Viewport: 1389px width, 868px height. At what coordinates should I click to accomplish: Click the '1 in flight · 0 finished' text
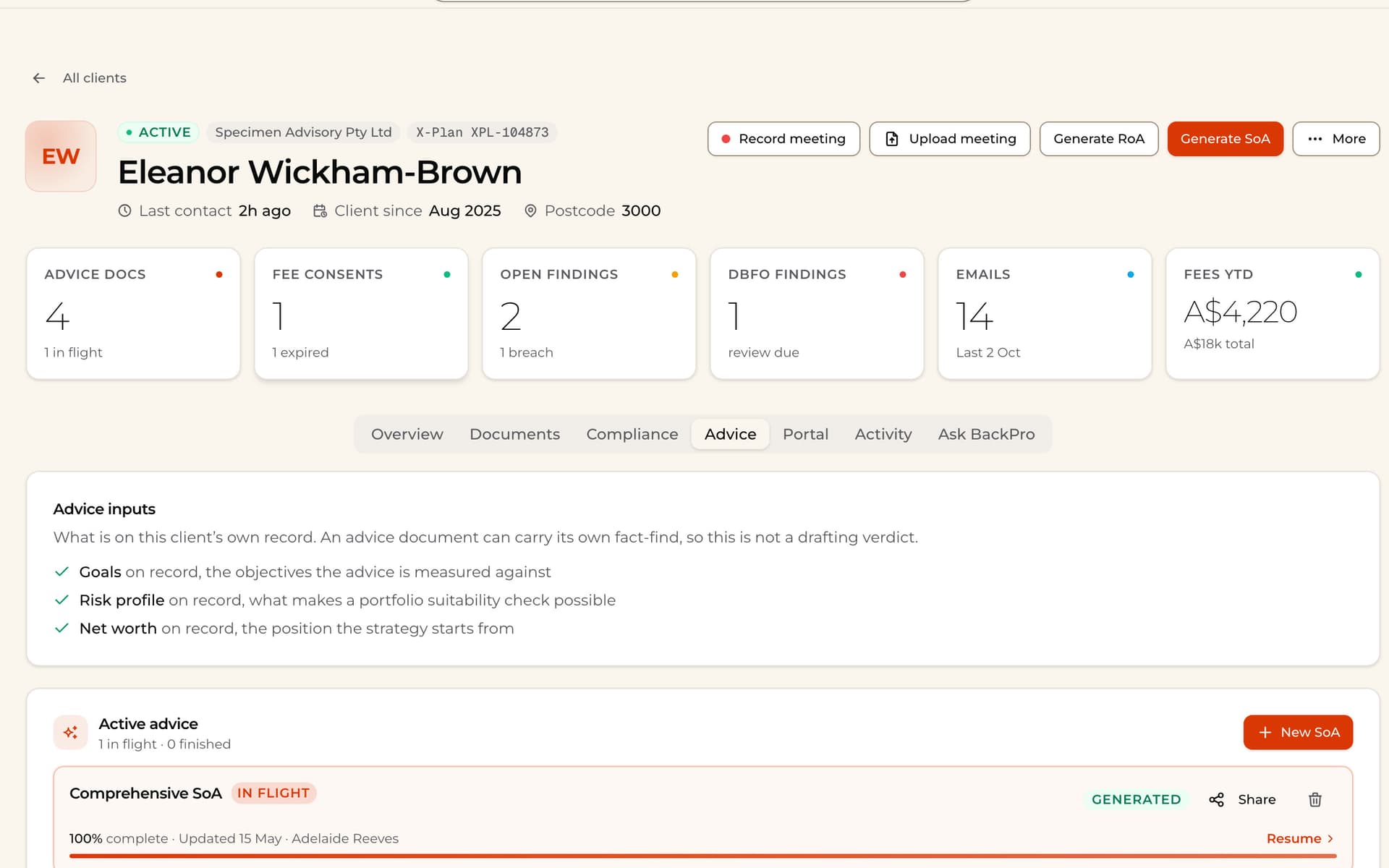point(165,744)
